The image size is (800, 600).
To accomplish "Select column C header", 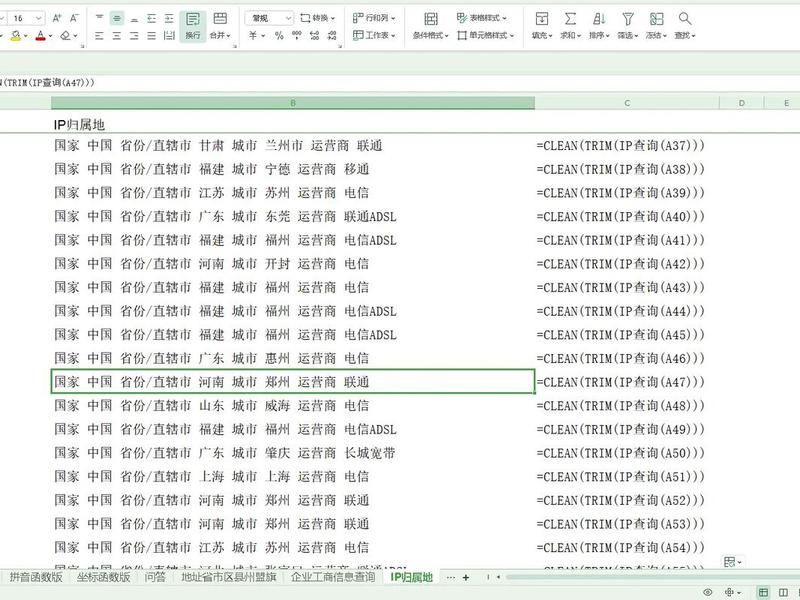I will [627, 103].
